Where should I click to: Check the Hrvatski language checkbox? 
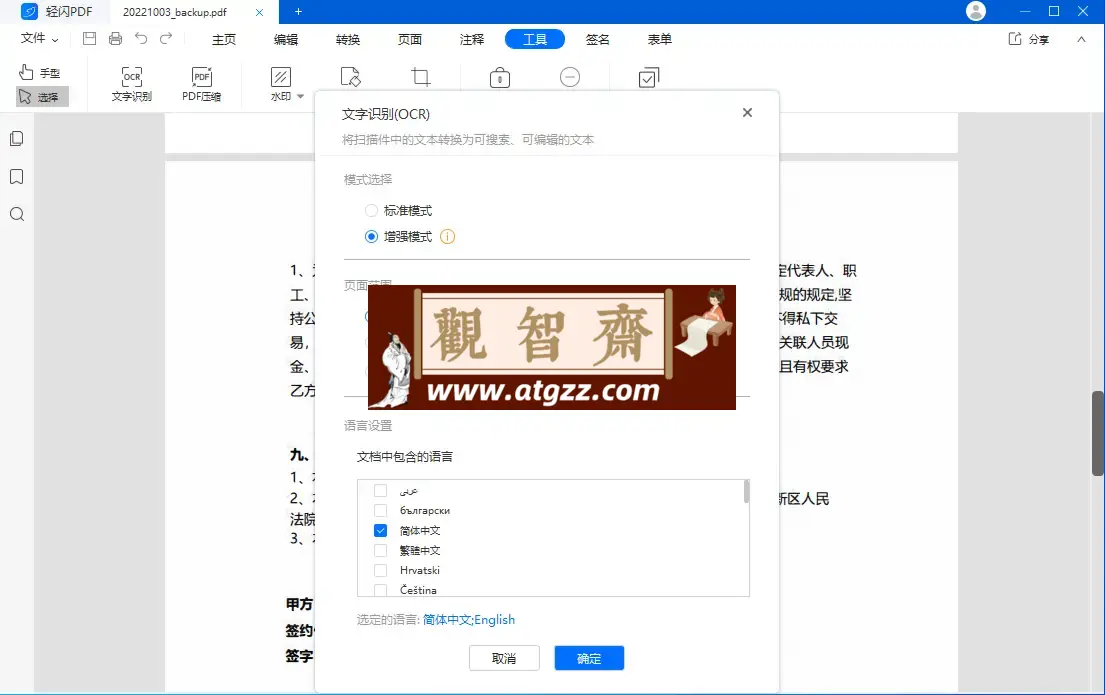pos(381,570)
